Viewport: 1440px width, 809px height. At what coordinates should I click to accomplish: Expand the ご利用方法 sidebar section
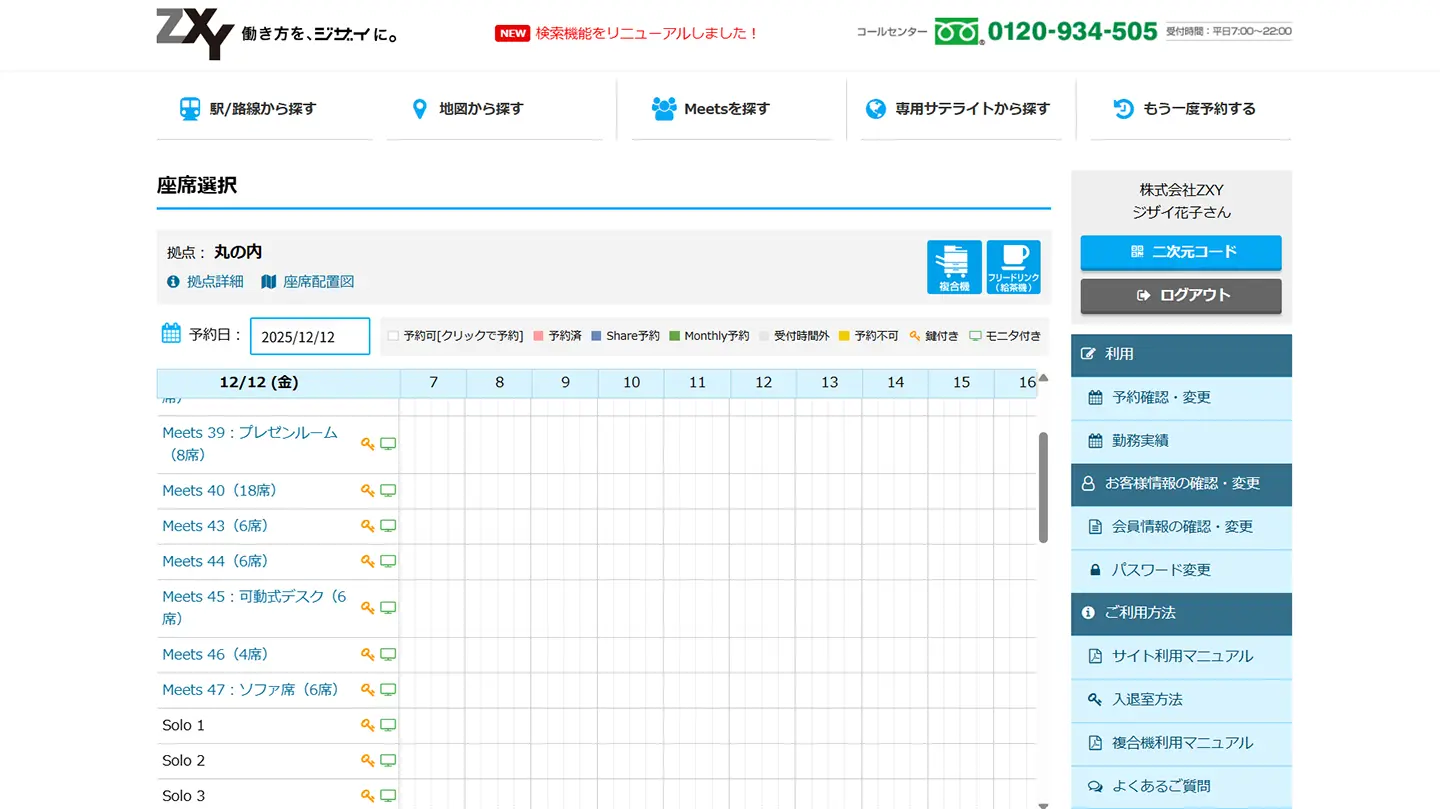coord(1180,614)
